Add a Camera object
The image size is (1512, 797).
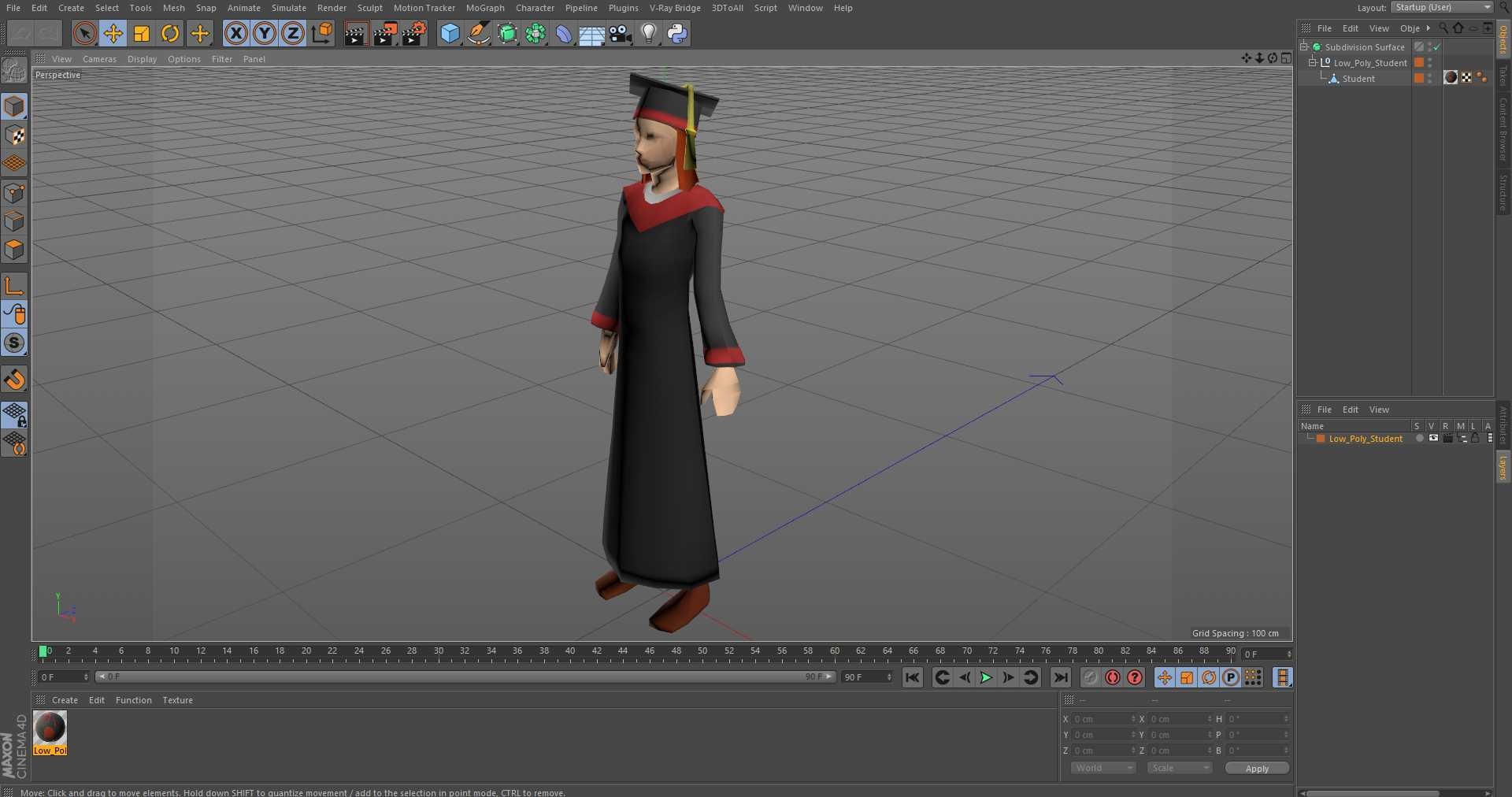click(620, 33)
